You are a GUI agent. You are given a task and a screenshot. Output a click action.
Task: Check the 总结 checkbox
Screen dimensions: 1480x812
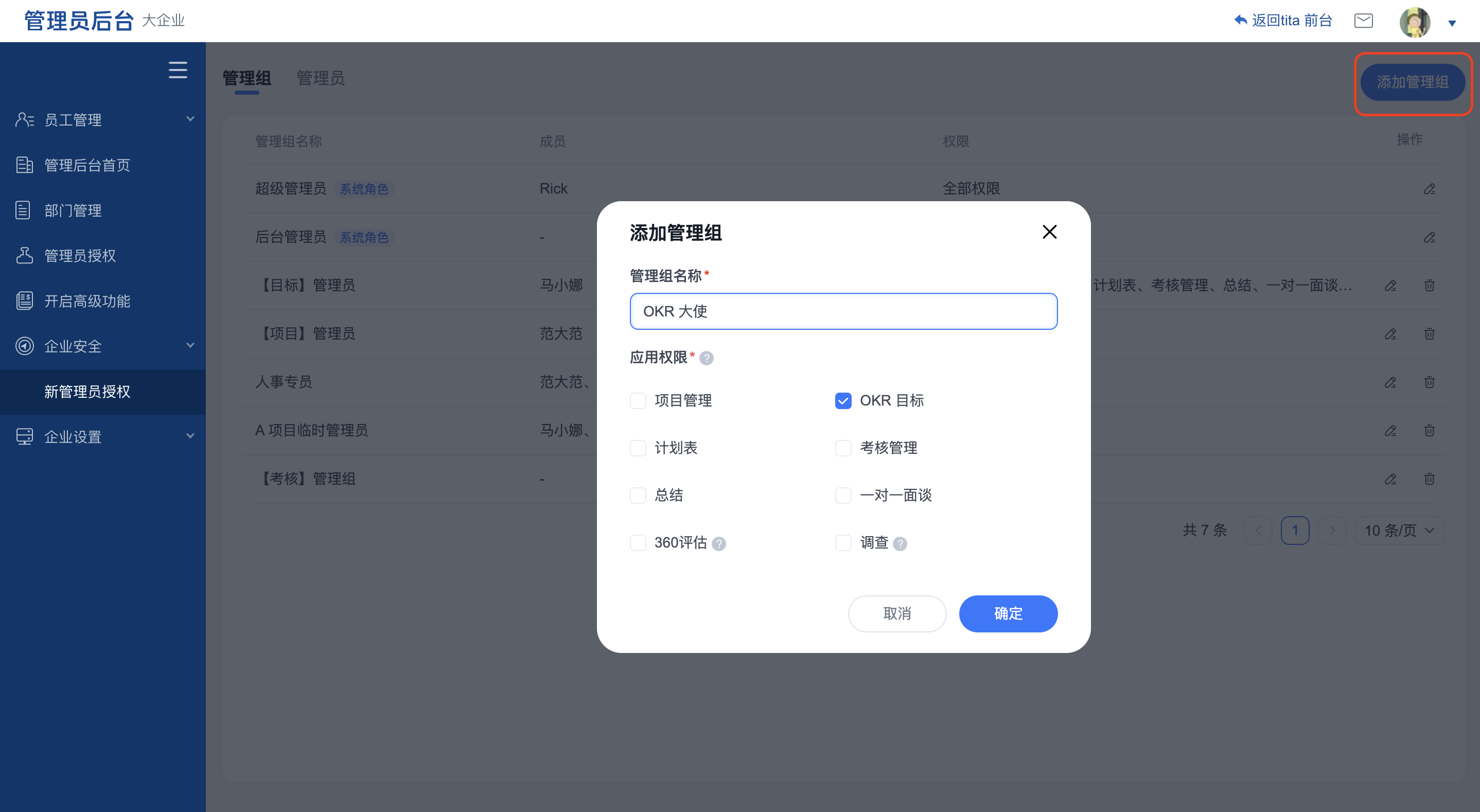(638, 496)
